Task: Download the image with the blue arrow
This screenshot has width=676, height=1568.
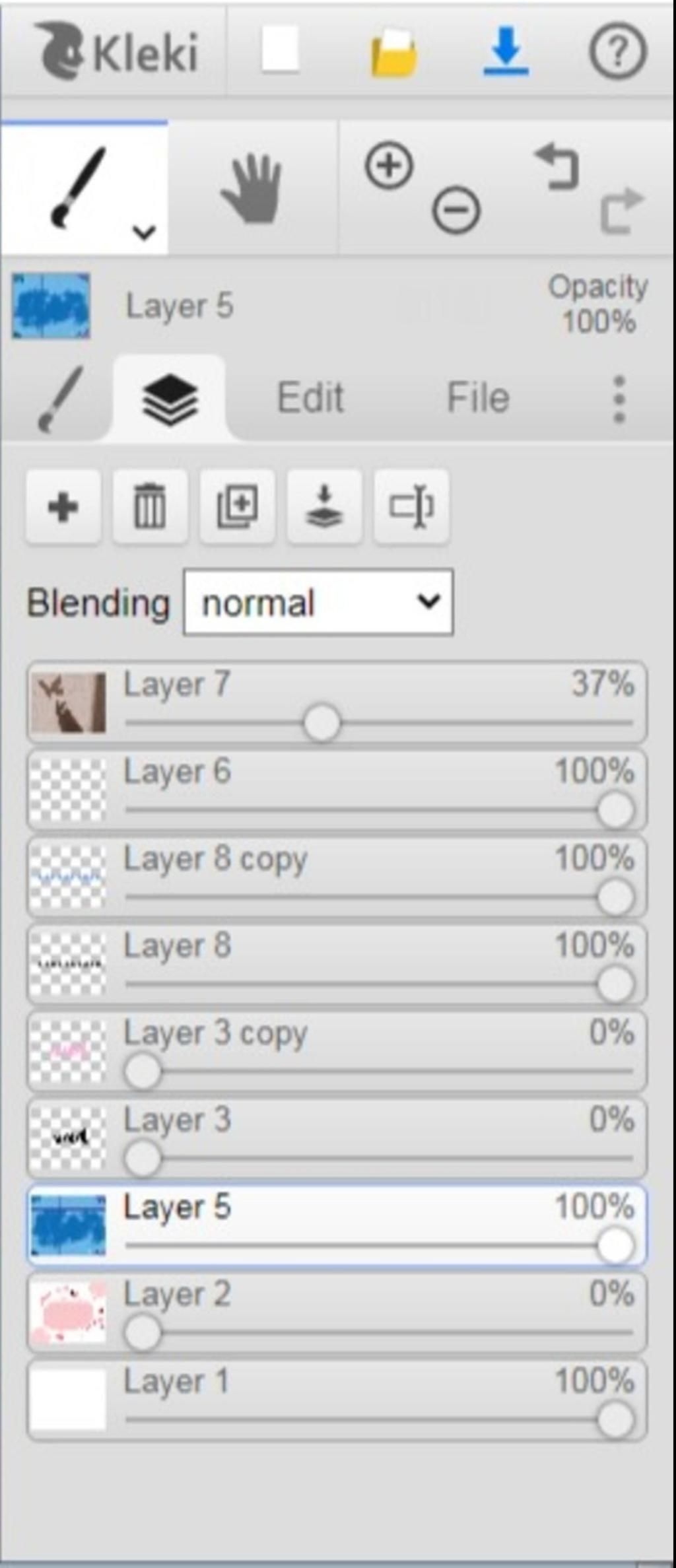Action: tap(506, 51)
